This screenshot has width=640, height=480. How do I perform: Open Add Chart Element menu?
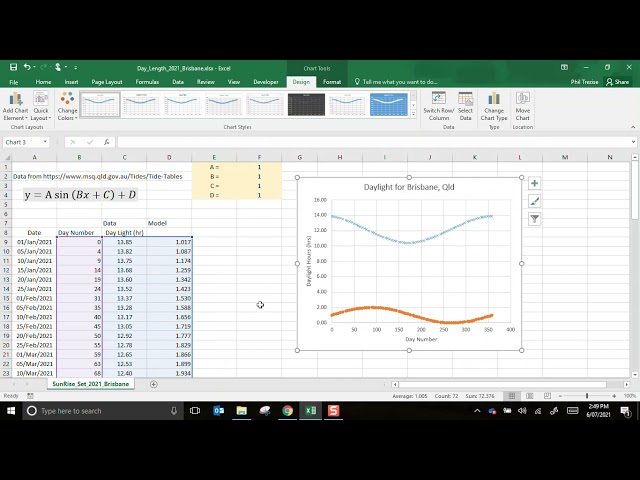coord(15,106)
